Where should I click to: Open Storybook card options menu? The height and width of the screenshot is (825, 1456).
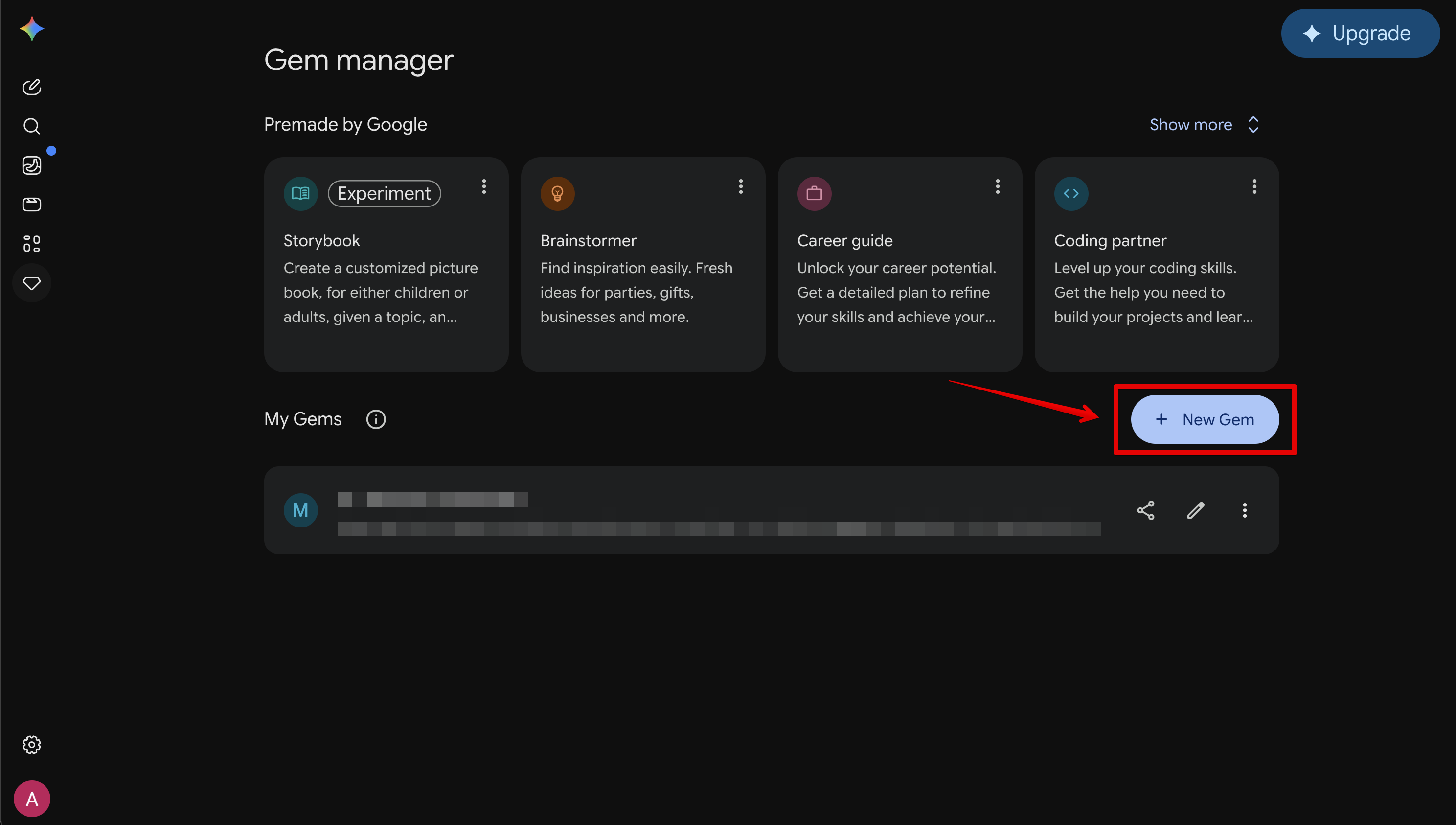[x=484, y=186]
